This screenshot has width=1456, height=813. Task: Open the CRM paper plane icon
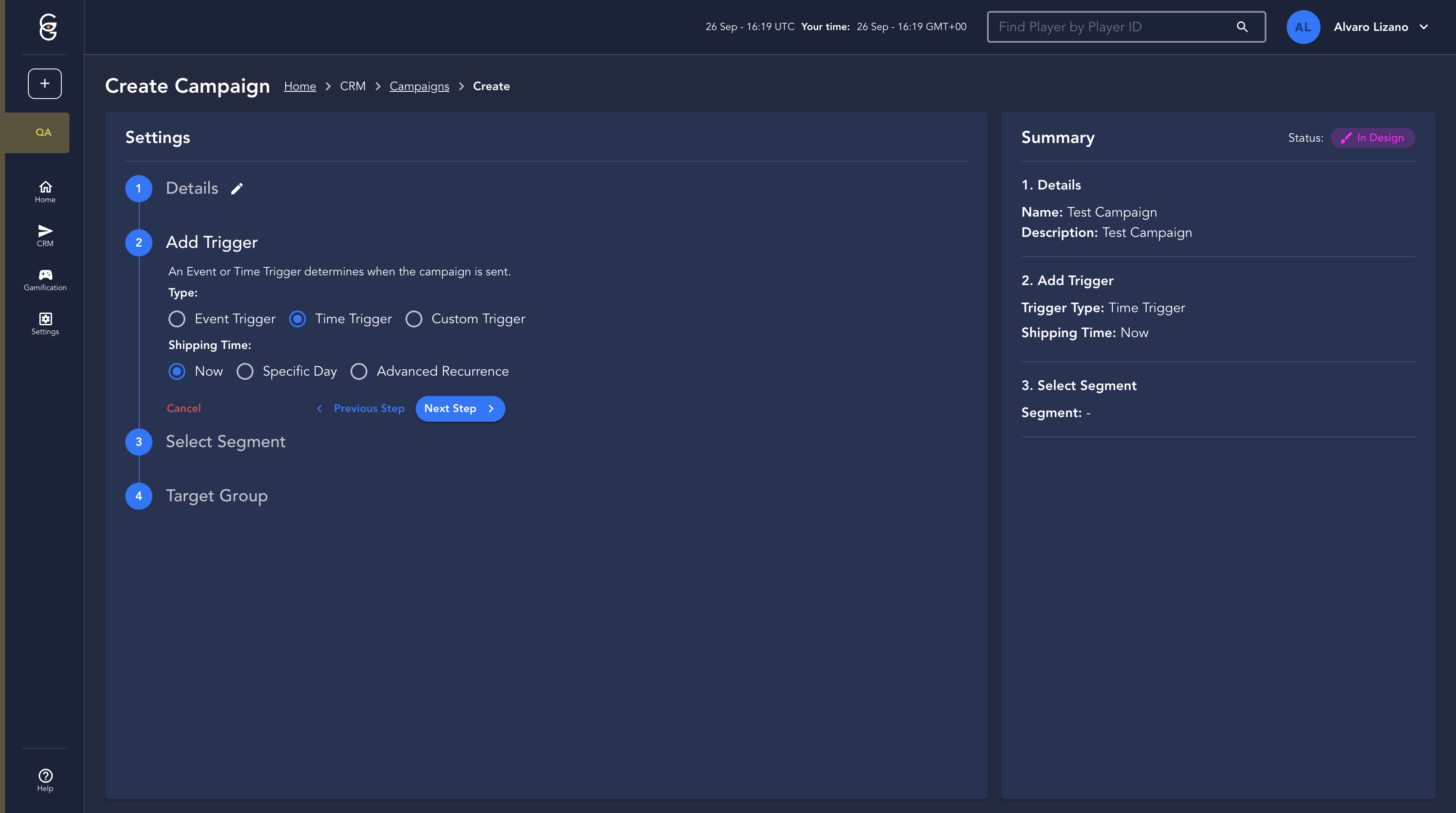click(x=45, y=236)
